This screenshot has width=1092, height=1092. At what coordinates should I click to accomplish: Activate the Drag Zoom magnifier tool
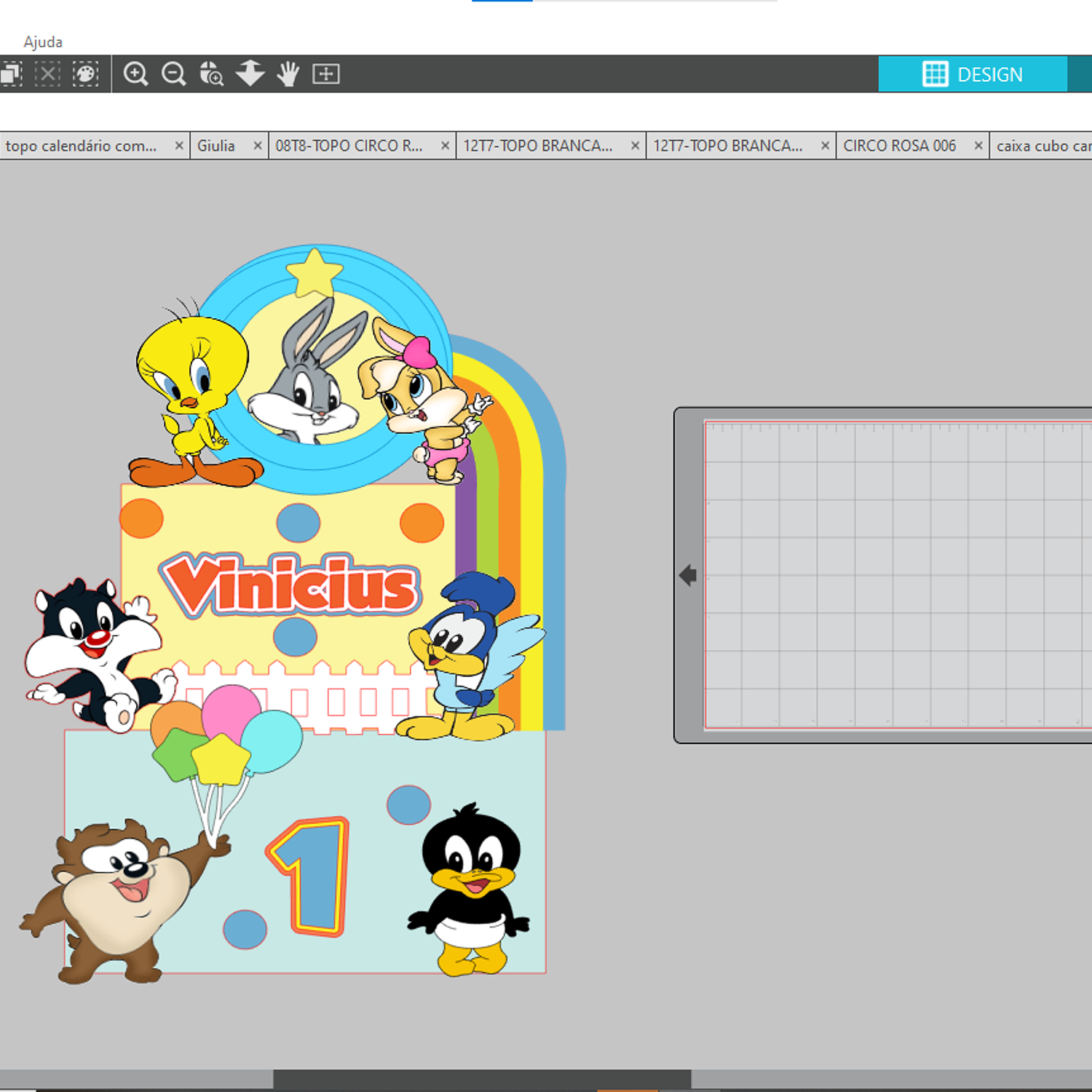(x=210, y=74)
